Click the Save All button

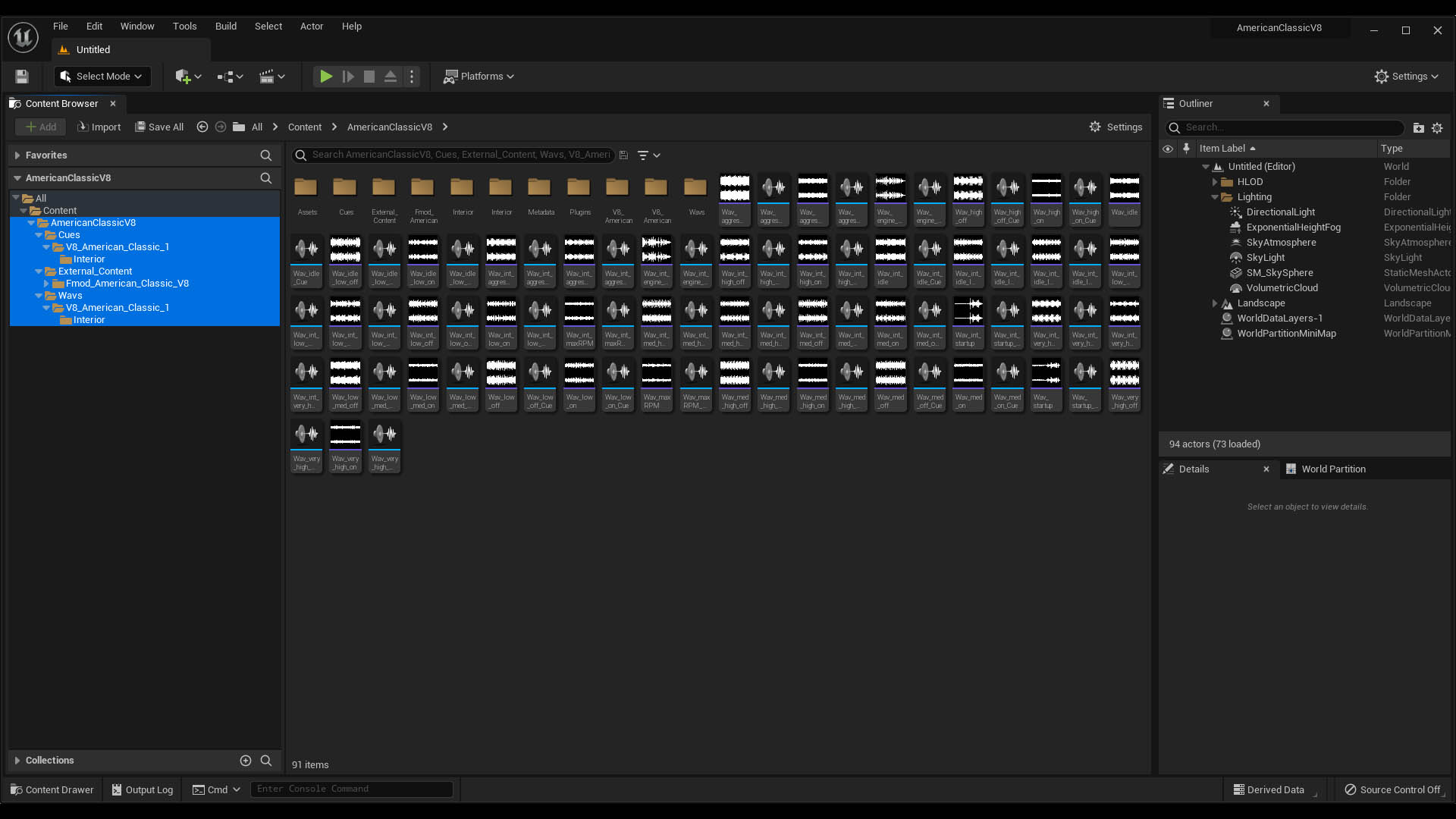[x=159, y=127]
